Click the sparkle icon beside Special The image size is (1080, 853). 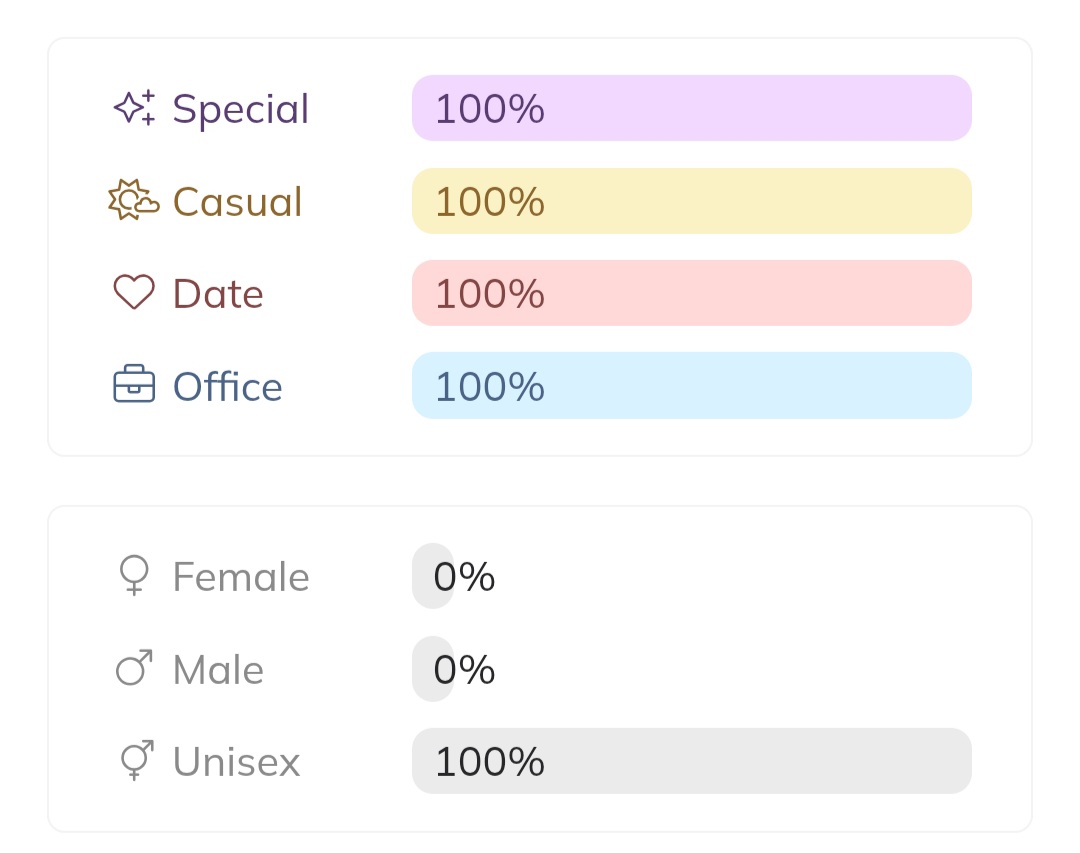[134, 108]
